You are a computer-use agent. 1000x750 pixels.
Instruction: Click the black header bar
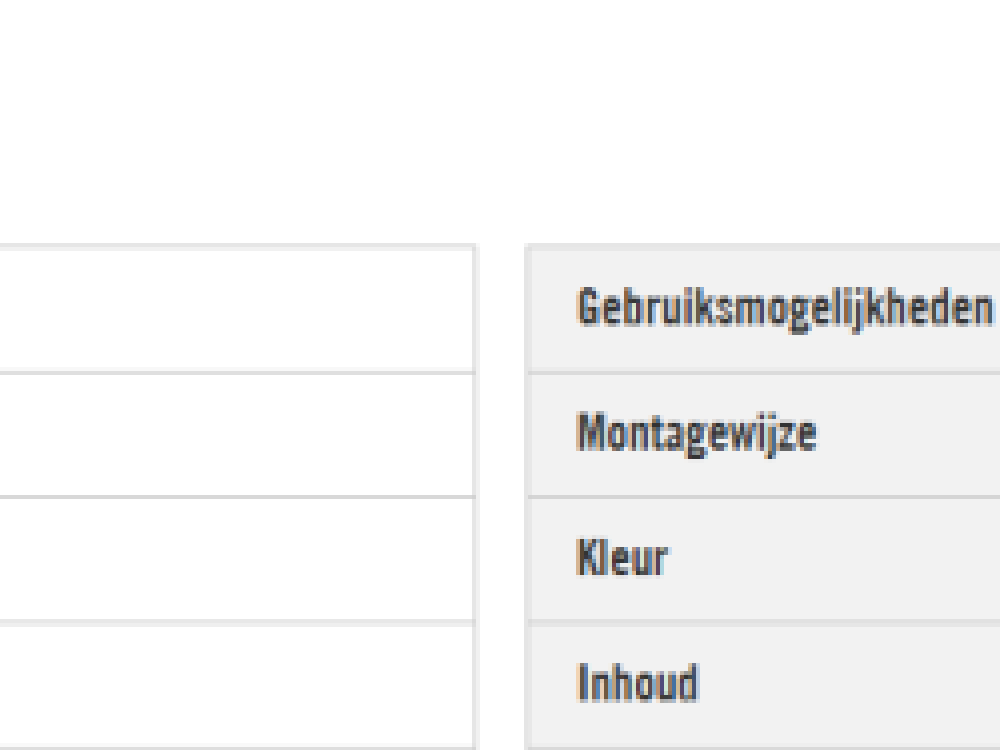(x=500, y=65)
